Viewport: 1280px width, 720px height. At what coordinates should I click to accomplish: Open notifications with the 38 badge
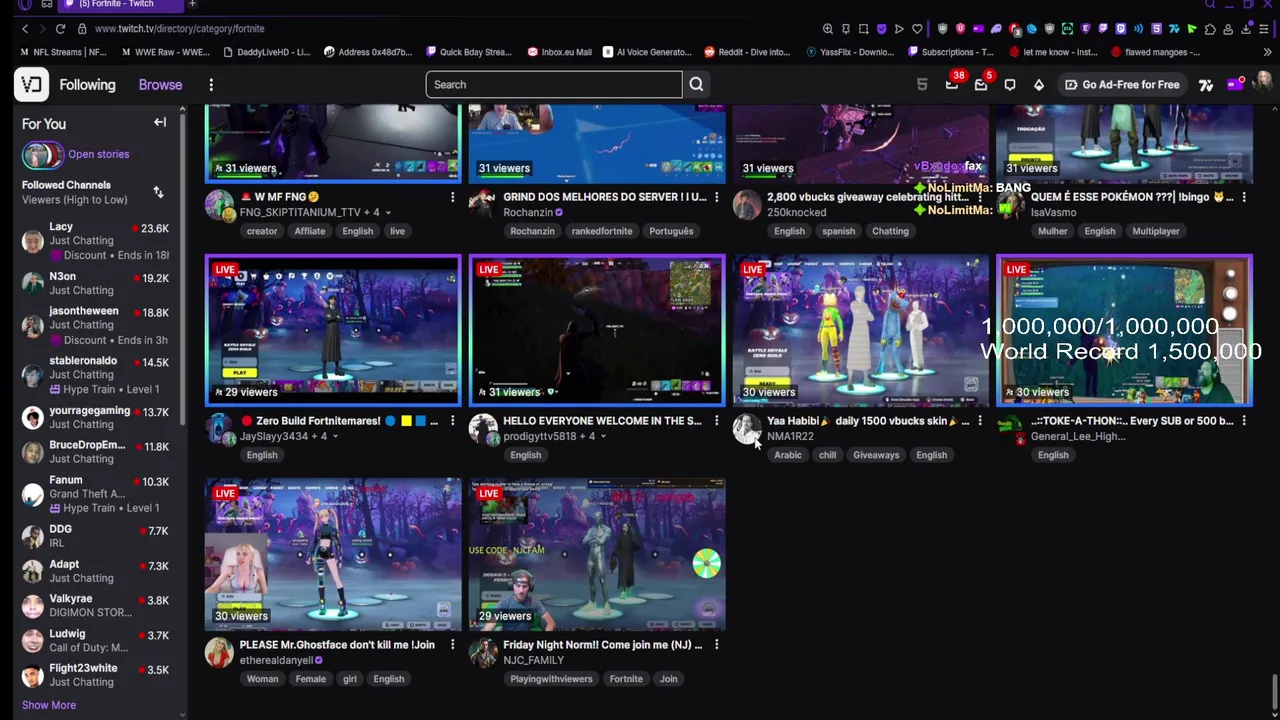[x=952, y=85]
